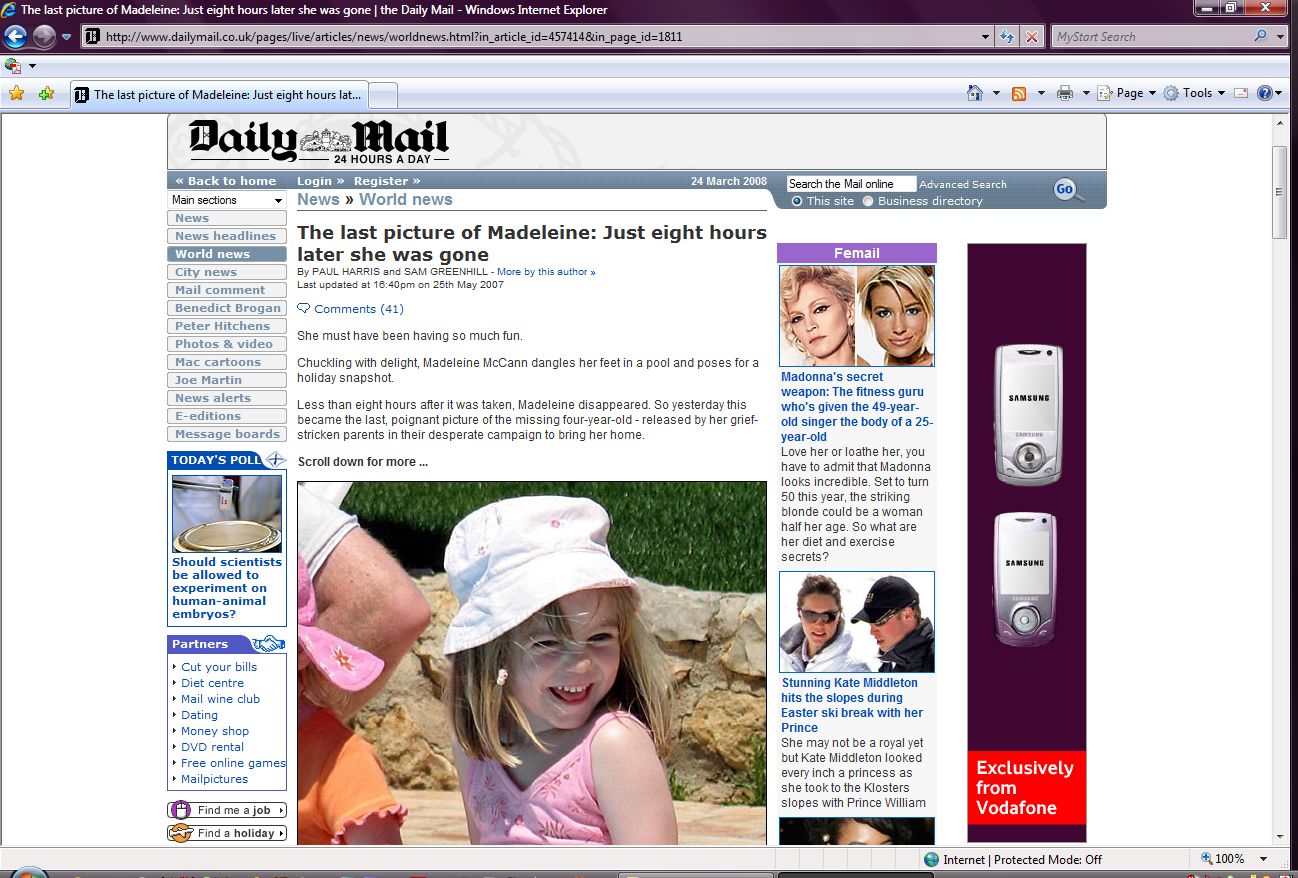Image resolution: width=1298 pixels, height=878 pixels.
Task: Click the Go magnifier search button
Action: coord(1068,190)
